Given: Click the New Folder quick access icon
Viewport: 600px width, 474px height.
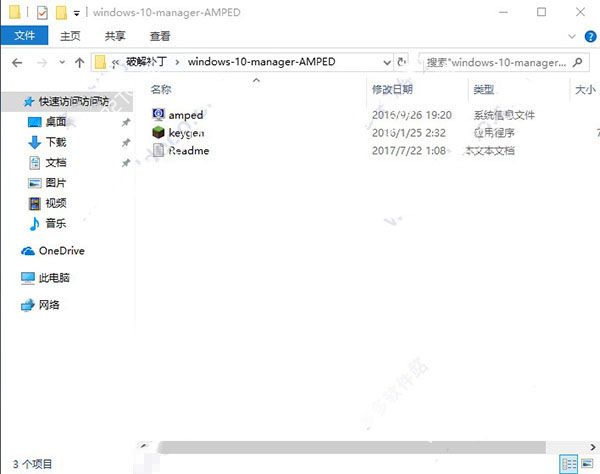Looking at the screenshot, I should pos(61,12).
